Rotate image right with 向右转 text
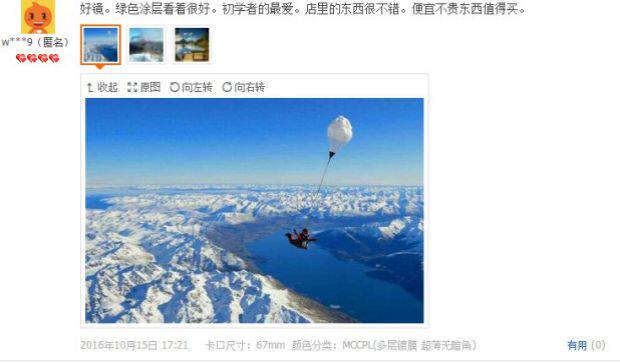The width and height of the screenshot is (620, 363). [250, 87]
